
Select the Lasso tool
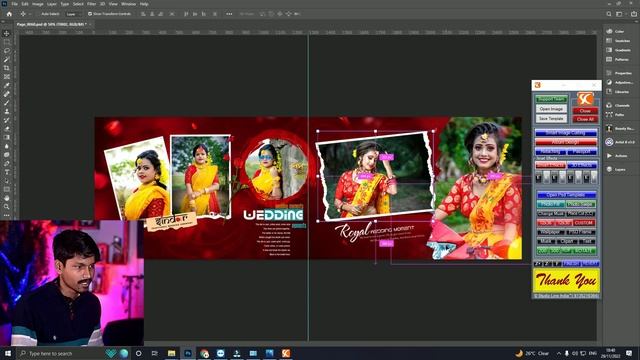(7, 51)
